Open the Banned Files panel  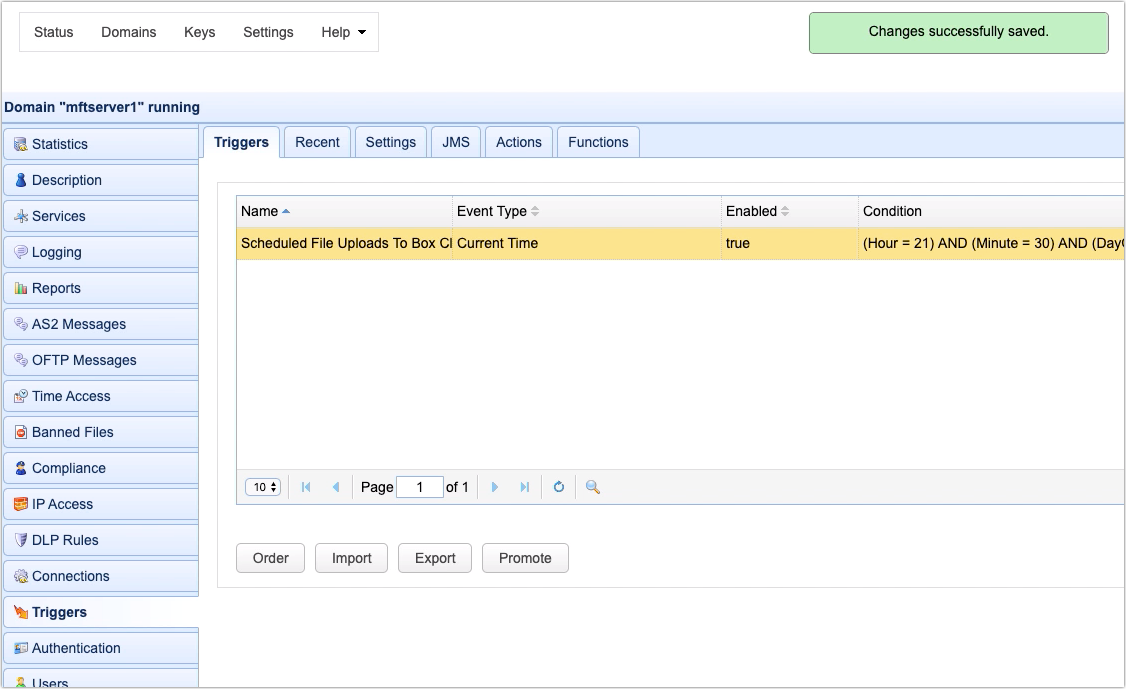click(74, 432)
